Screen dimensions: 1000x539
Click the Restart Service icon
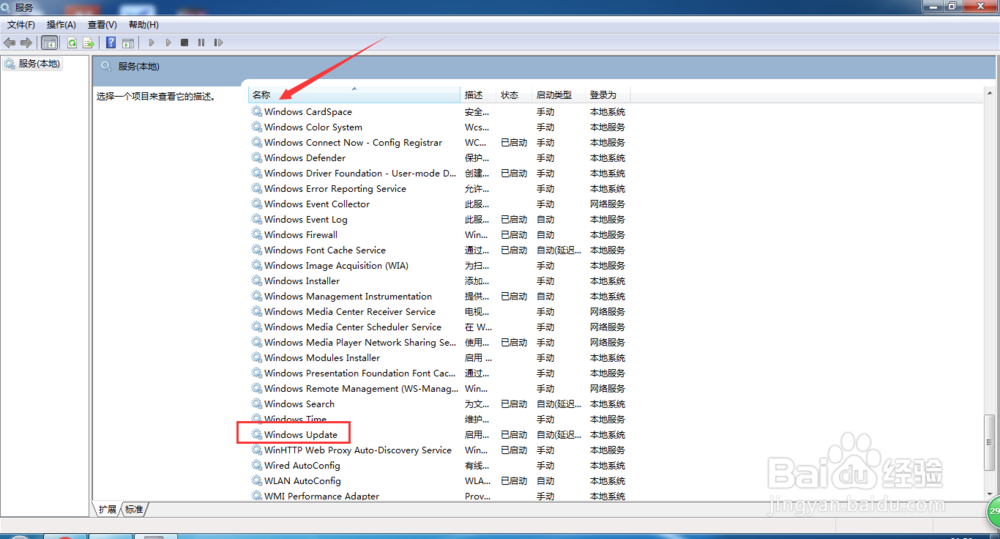coord(218,43)
